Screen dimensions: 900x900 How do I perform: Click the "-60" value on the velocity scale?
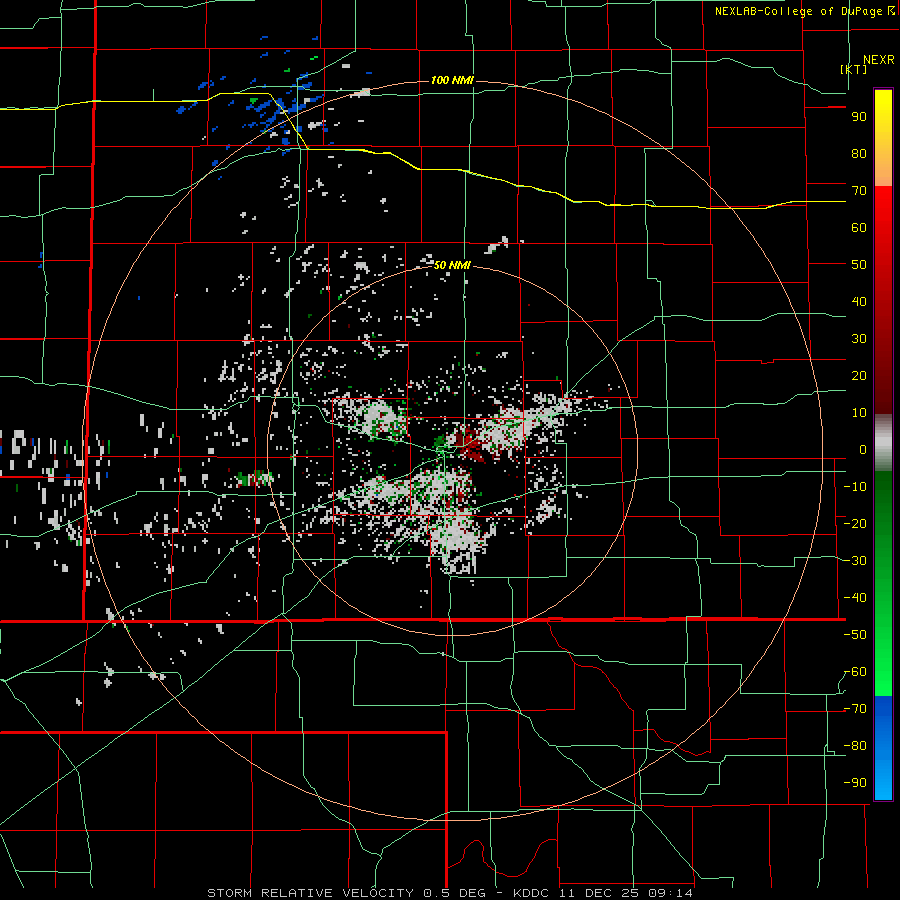(x=855, y=672)
